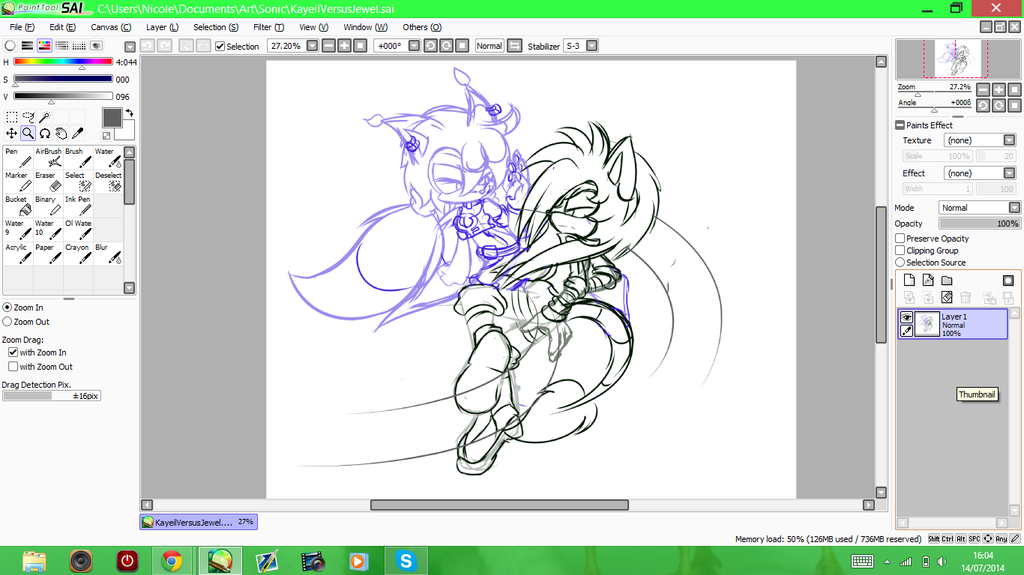Select the AirBrush tool
This screenshot has width=1024, height=575.
(48, 157)
